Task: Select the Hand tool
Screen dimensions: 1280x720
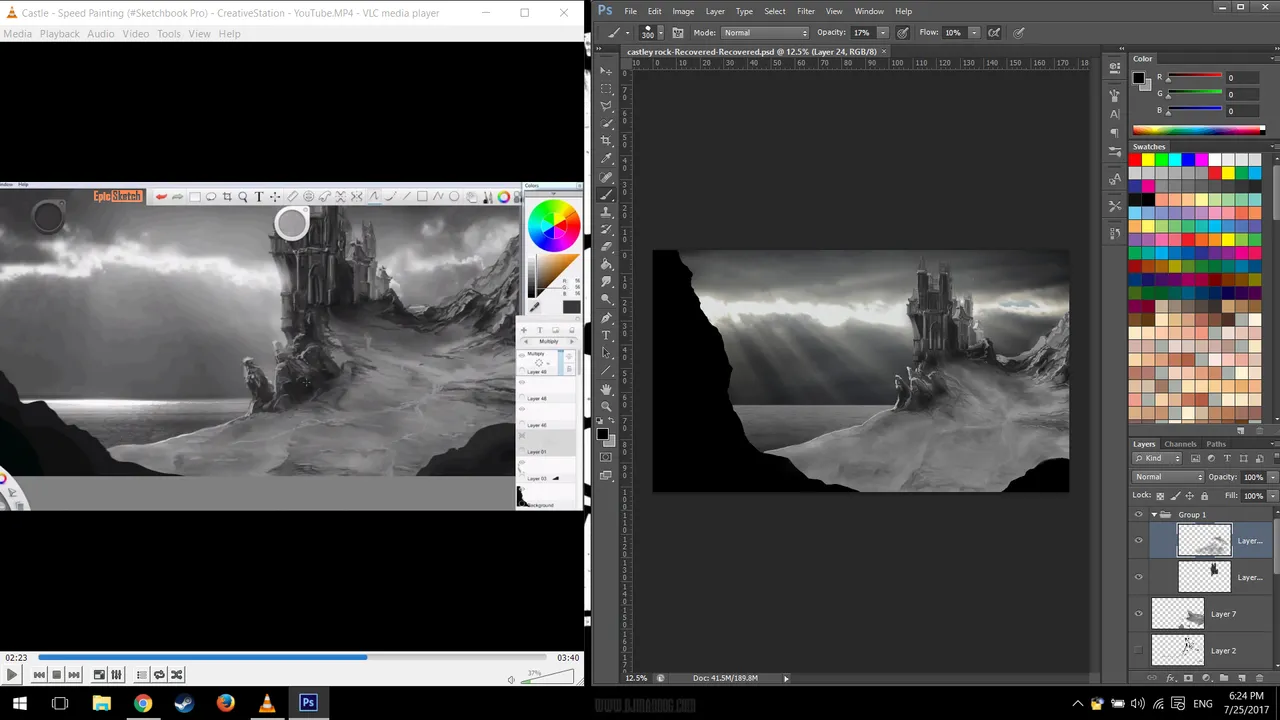Action: (606, 387)
